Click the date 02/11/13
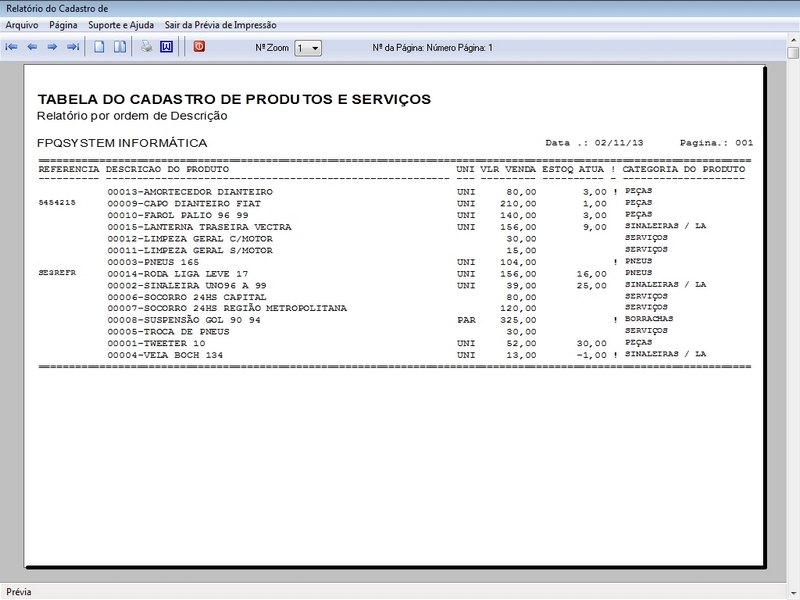Viewport: 800px width, 600px height. [619, 143]
